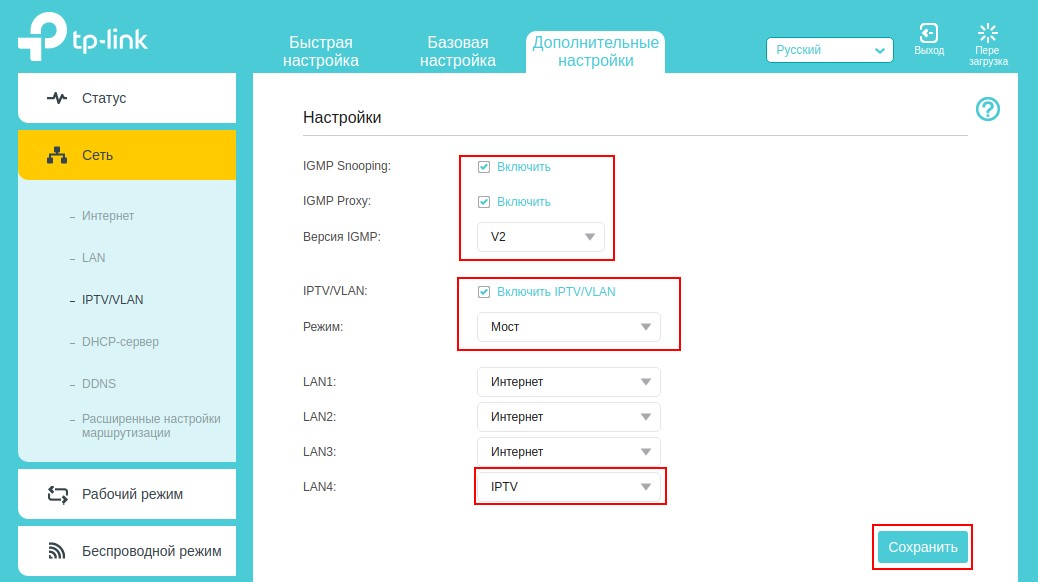Expand the Режим dropdown set to Мост
Viewport: 1038px width, 582px height.
(x=568, y=327)
